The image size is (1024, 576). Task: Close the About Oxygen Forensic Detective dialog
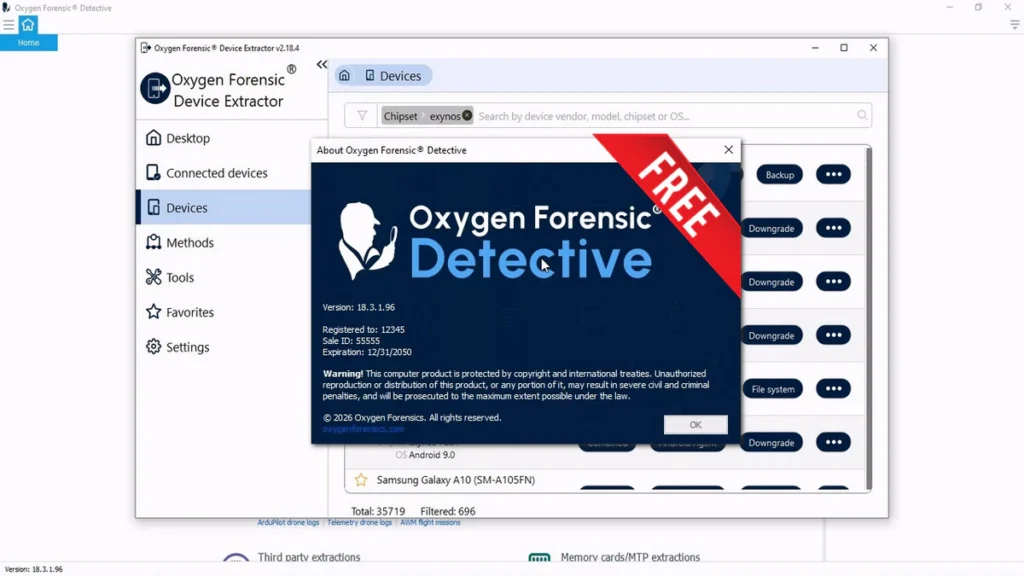729,150
